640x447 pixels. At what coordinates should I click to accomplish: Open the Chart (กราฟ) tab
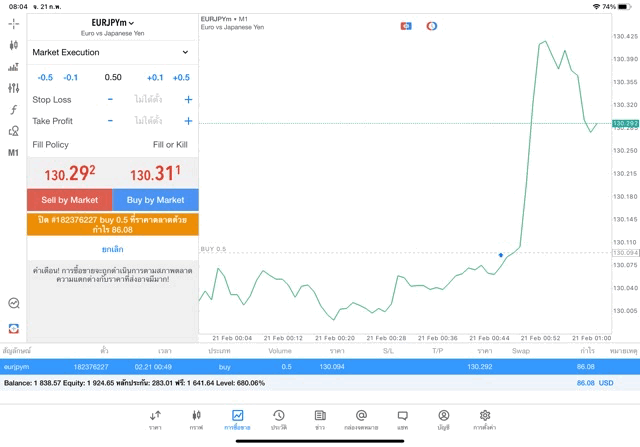pyautogui.click(x=196, y=420)
